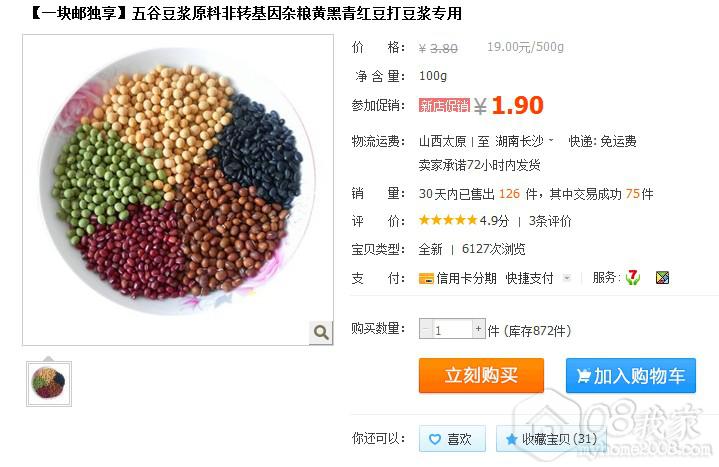719x467 pixels.
Task: Expand the payment methods dropdown arrow
Action: (x=567, y=278)
